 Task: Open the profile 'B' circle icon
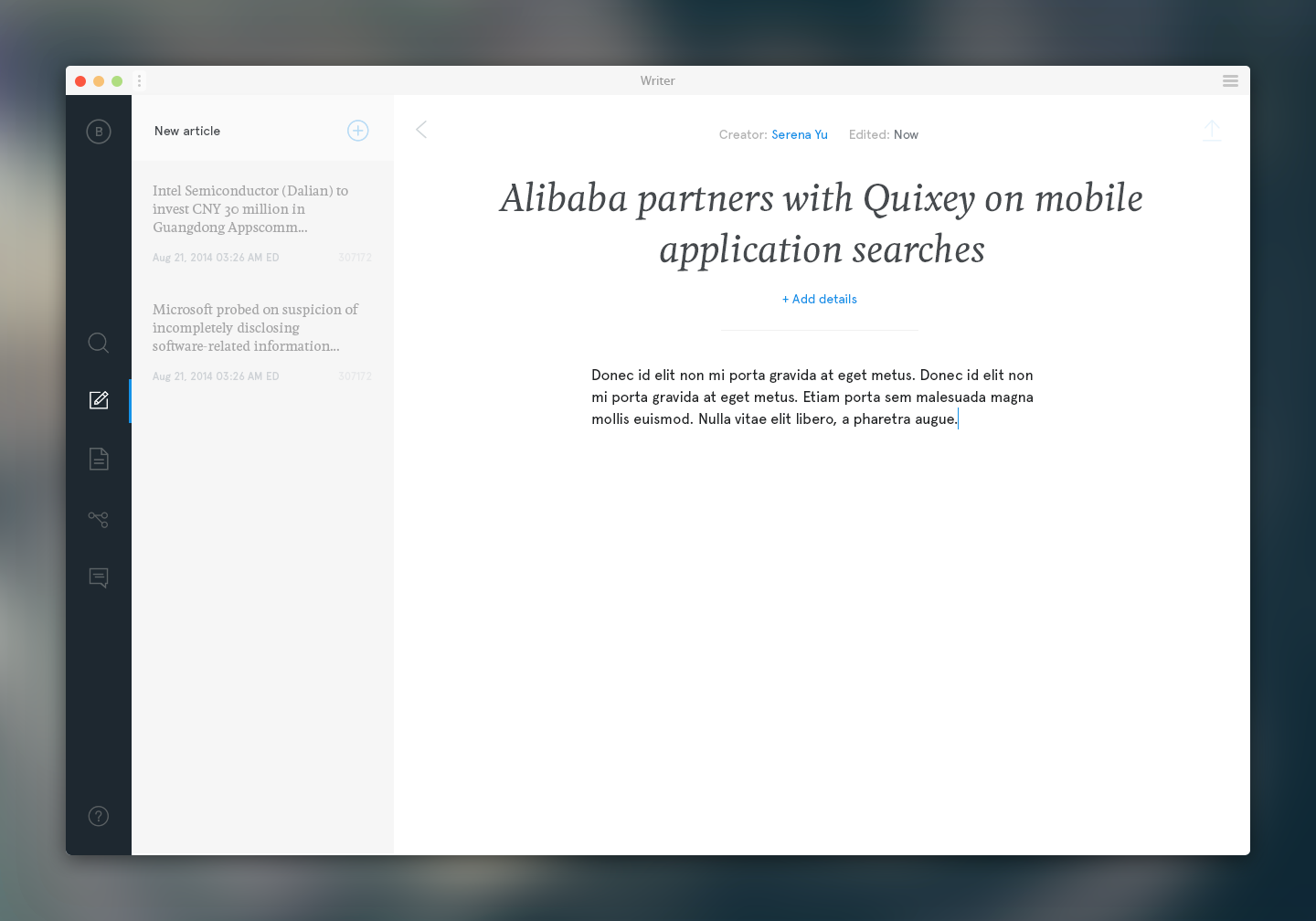99,132
